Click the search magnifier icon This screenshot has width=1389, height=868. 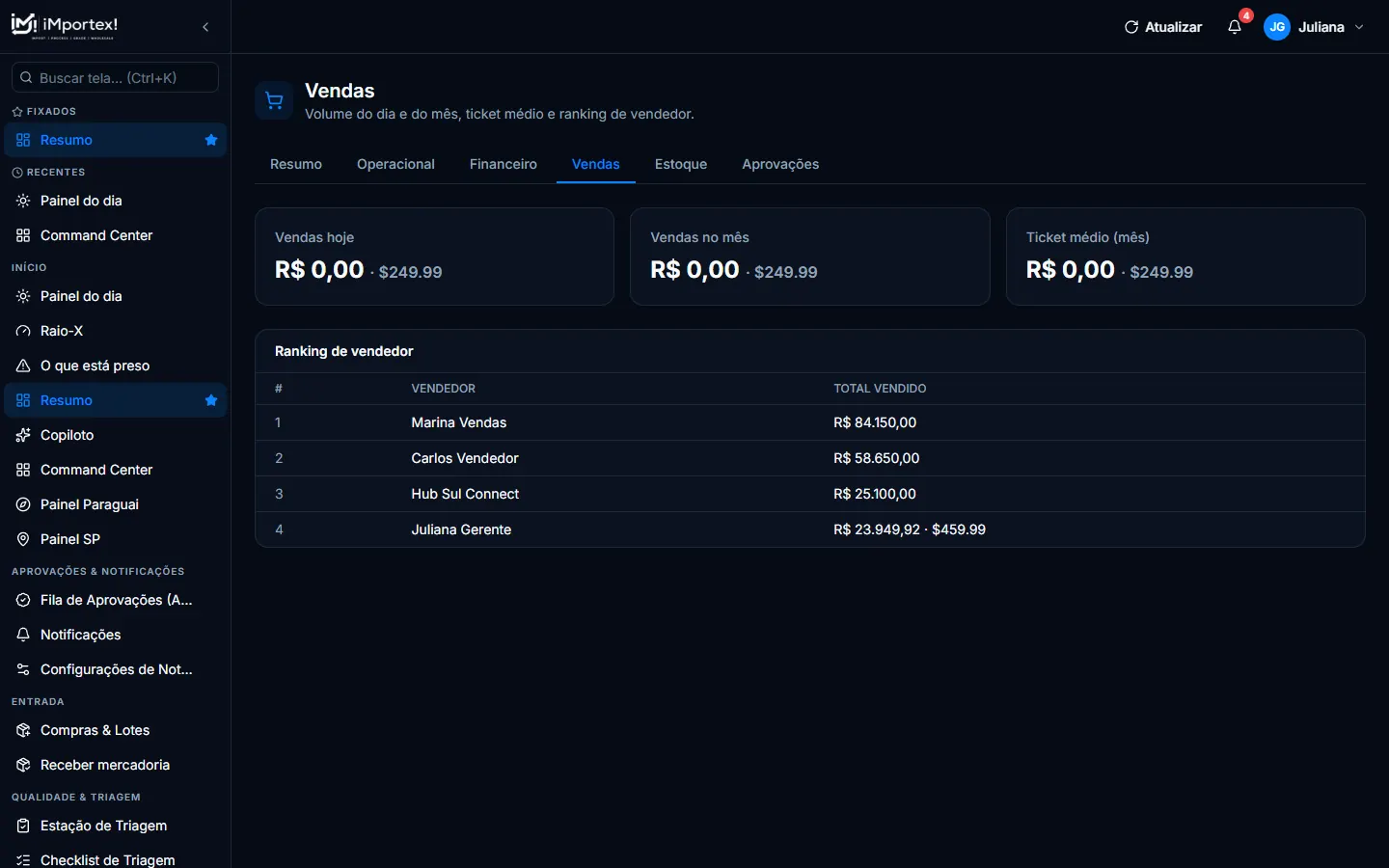coord(27,77)
